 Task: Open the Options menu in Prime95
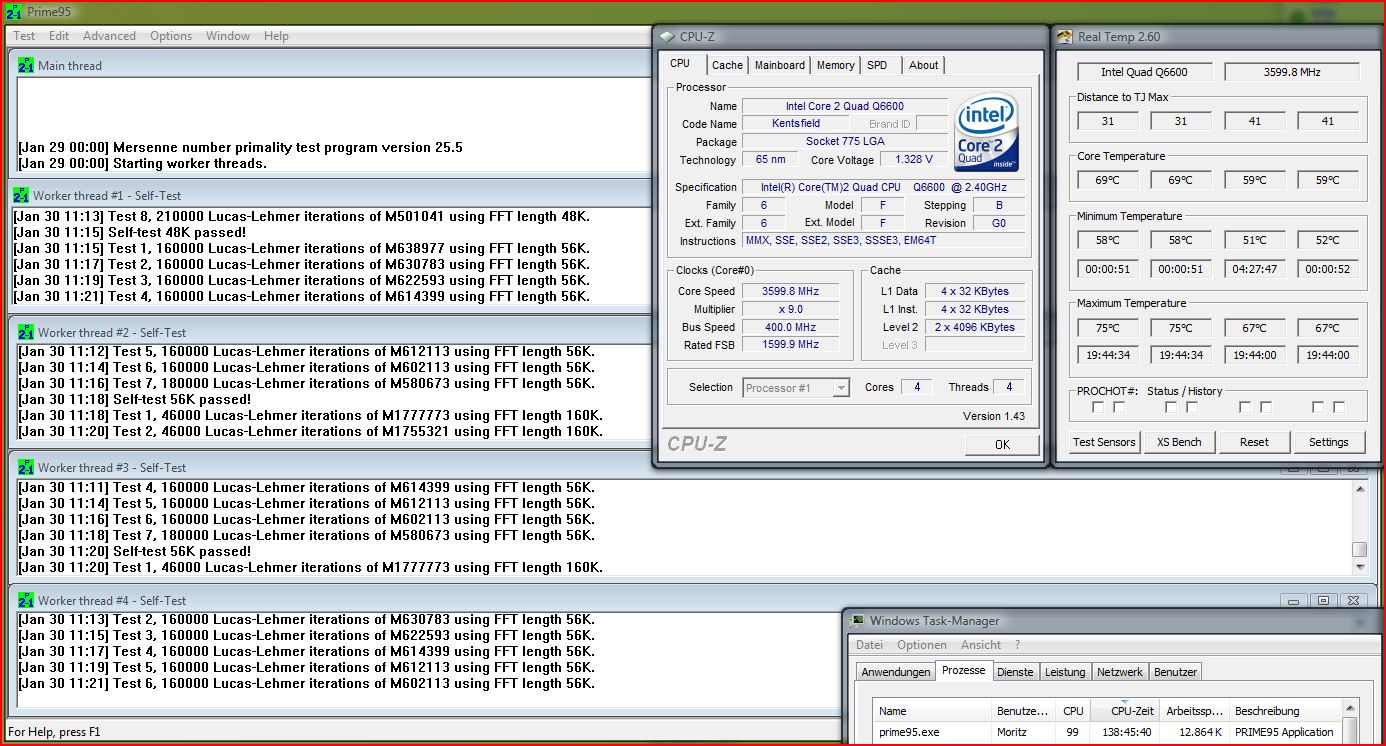pyautogui.click(x=171, y=36)
